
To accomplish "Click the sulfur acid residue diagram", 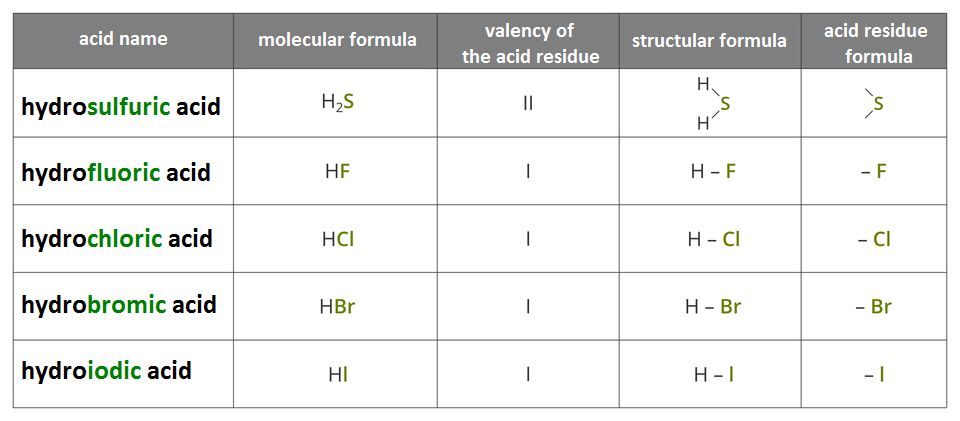I will click(x=874, y=103).
